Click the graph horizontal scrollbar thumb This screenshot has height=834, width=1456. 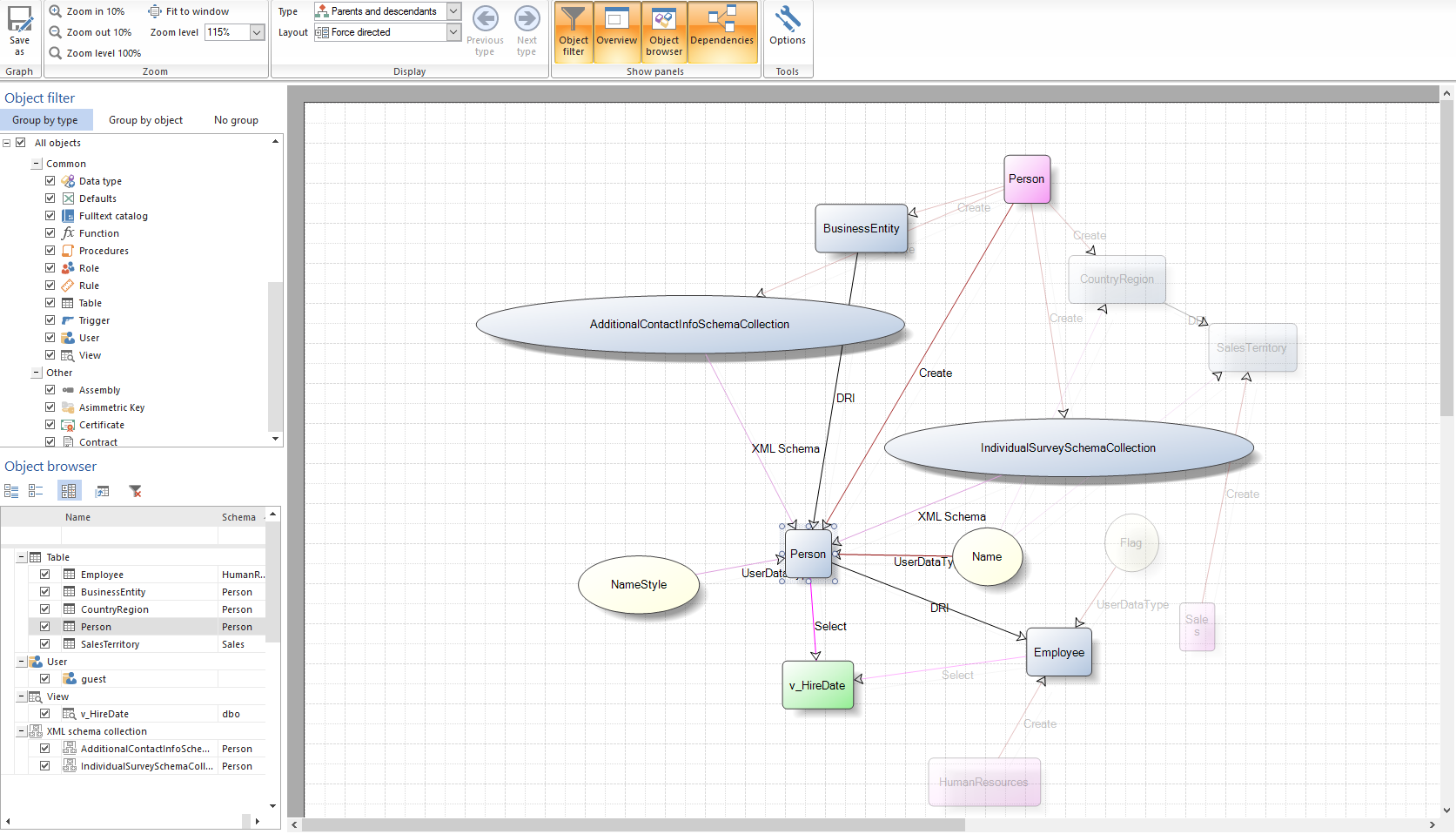634,824
